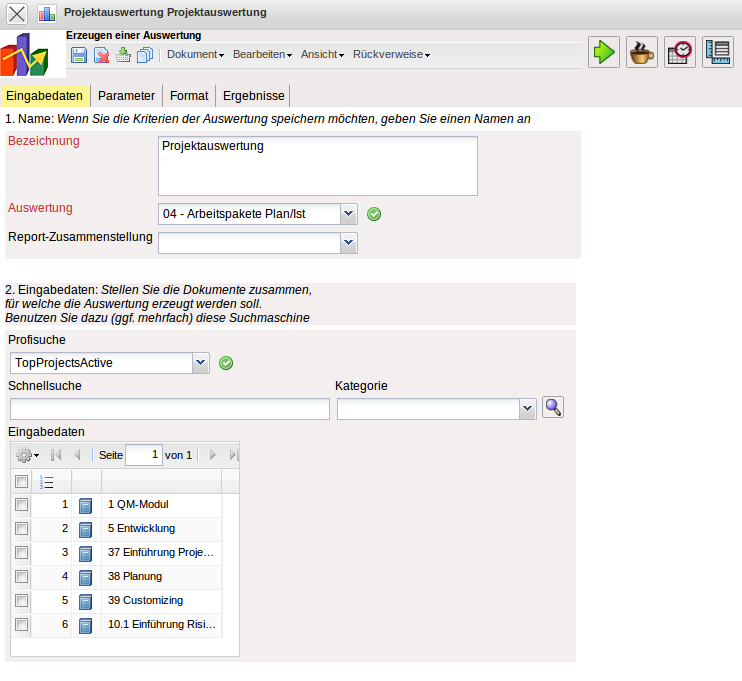Click the coffee cup icon
This screenshot has height=681, width=742.
642,52
